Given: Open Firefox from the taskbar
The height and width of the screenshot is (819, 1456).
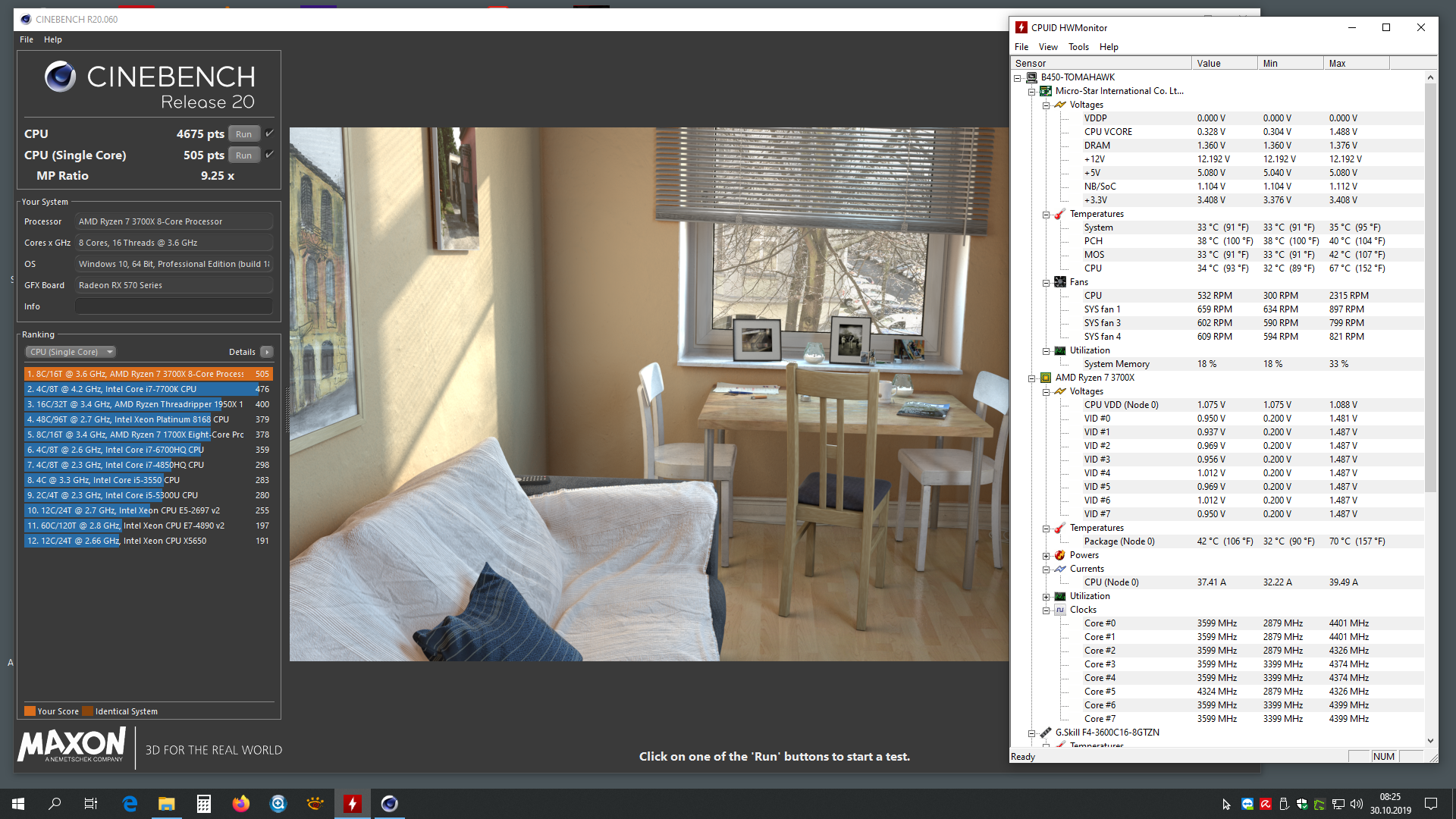Looking at the screenshot, I should (241, 804).
